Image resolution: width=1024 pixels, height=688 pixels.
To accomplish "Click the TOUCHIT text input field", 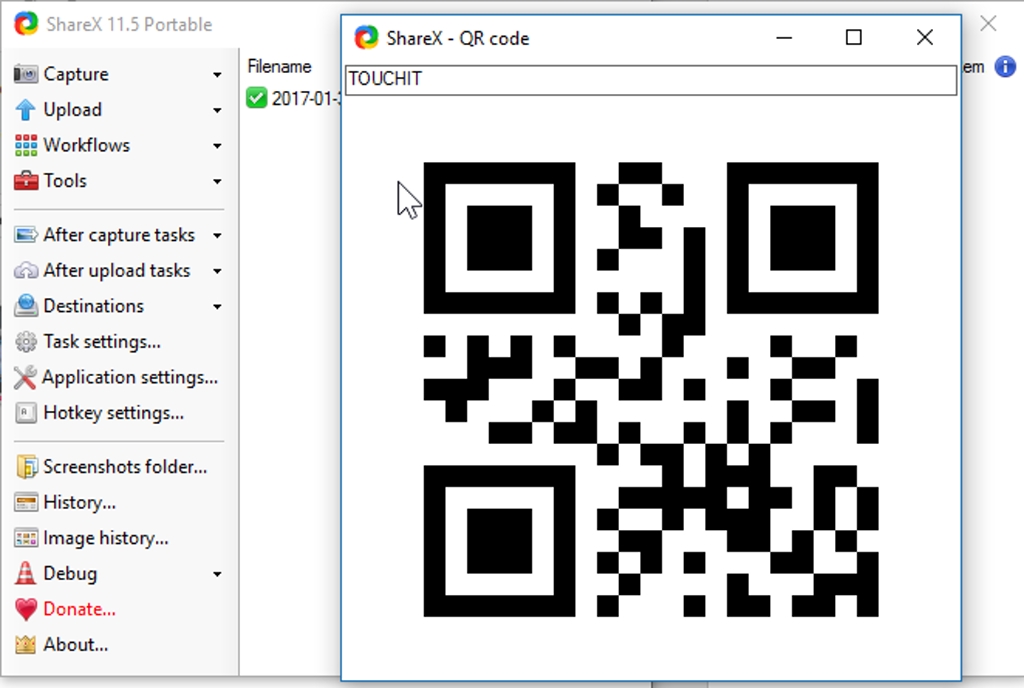I will (650, 80).
